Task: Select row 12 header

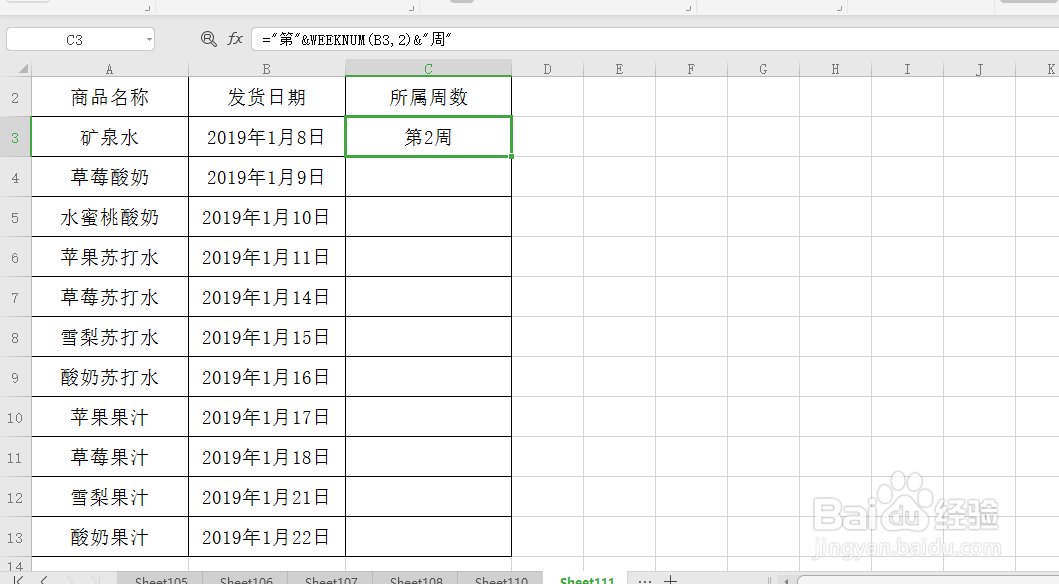Action: [16, 497]
